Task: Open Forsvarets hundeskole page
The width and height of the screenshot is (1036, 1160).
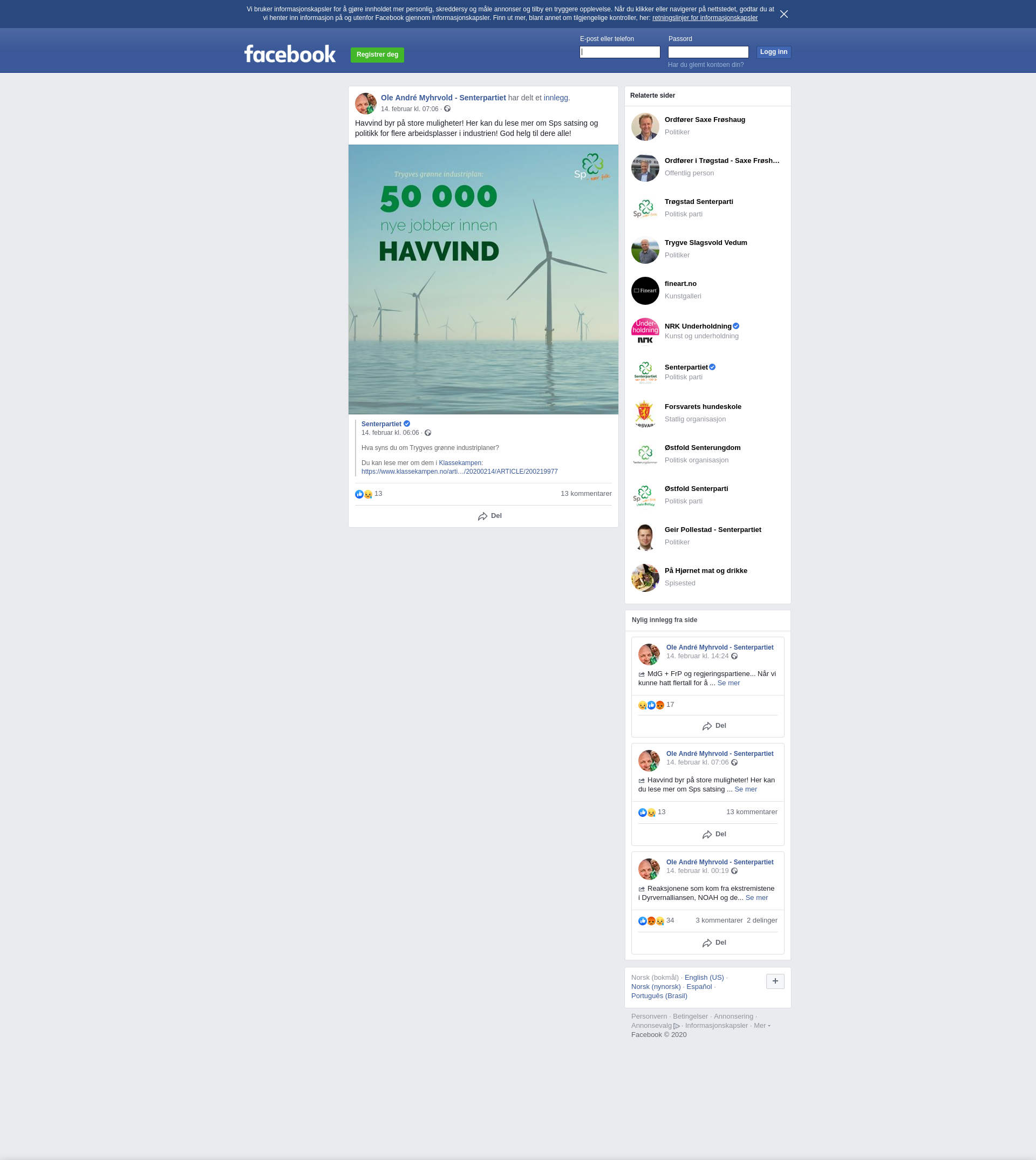Action: click(703, 406)
